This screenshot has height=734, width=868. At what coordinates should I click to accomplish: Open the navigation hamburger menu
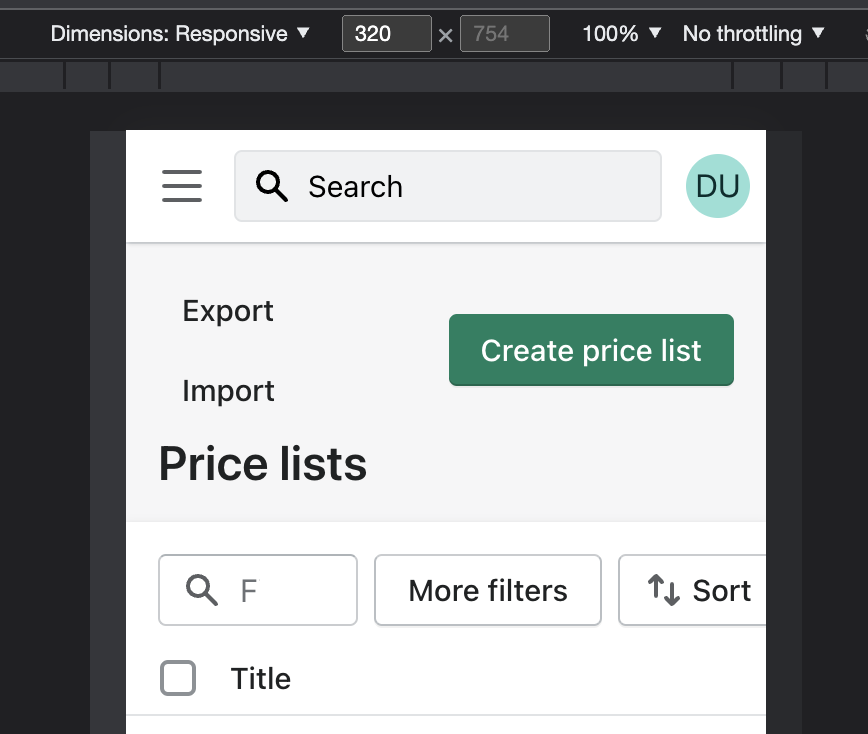point(181,186)
